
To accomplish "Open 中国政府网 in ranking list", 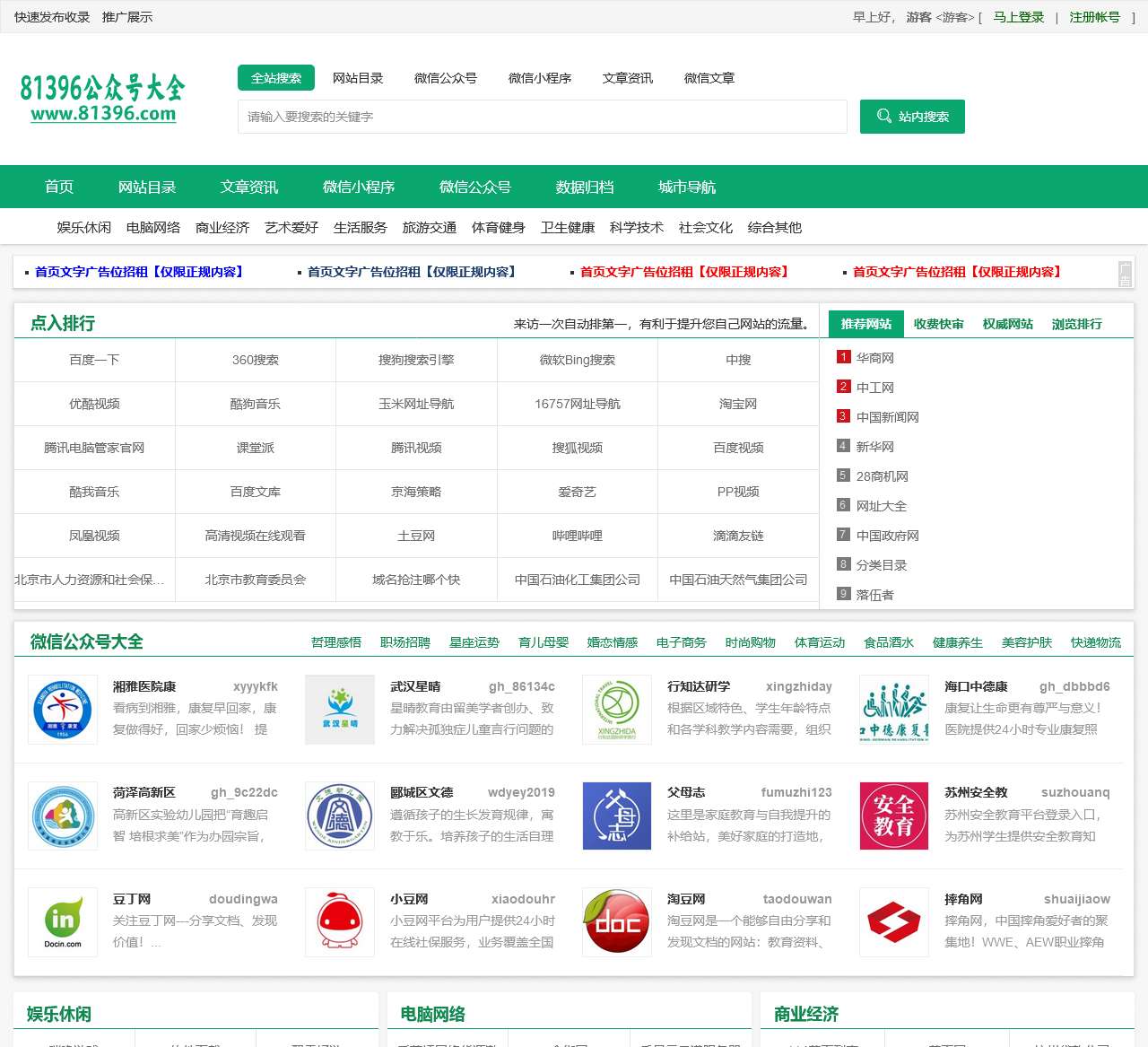I will coord(888,536).
